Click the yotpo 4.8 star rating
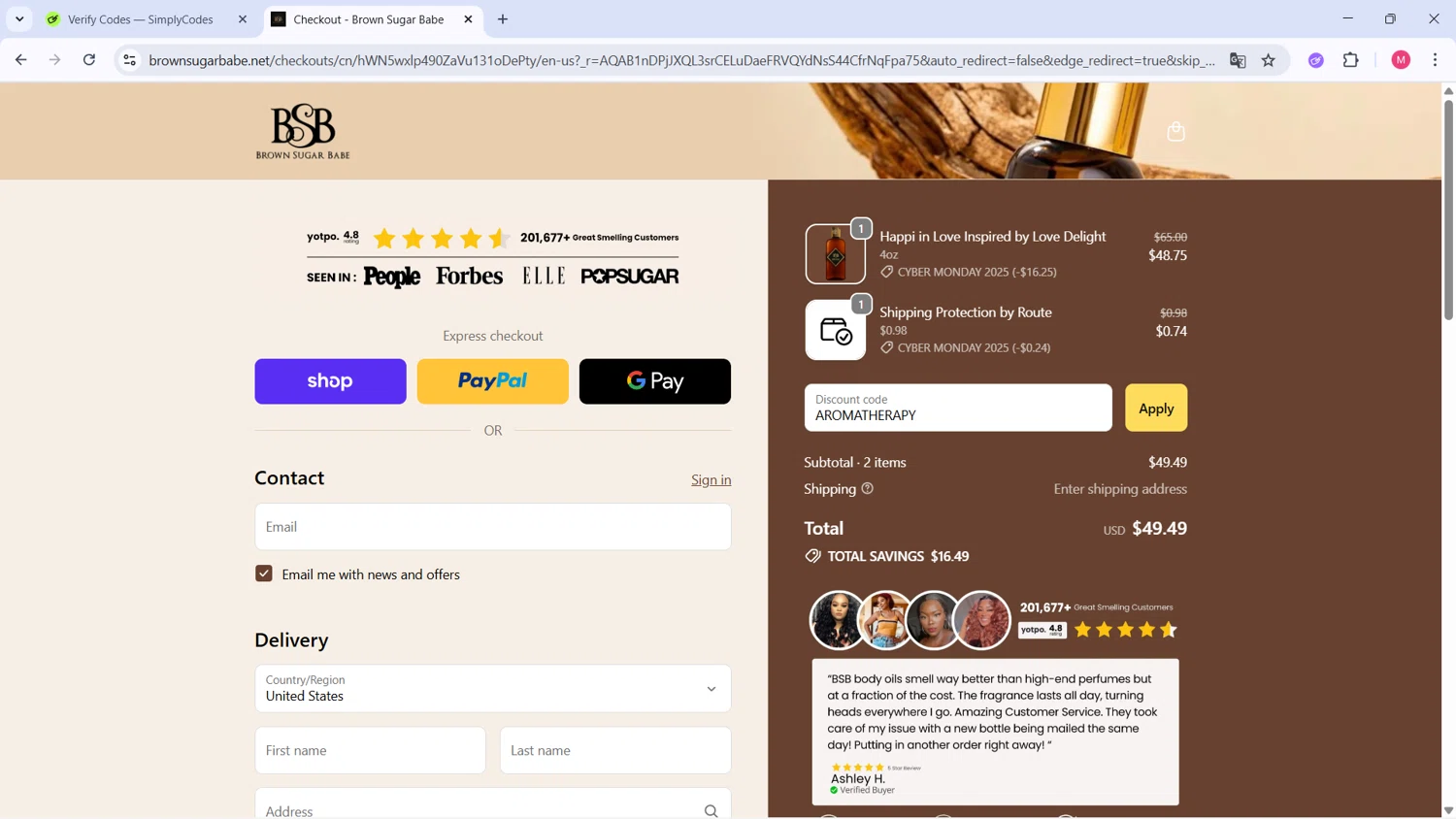This screenshot has height=819, width=1456. click(x=442, y=238)
